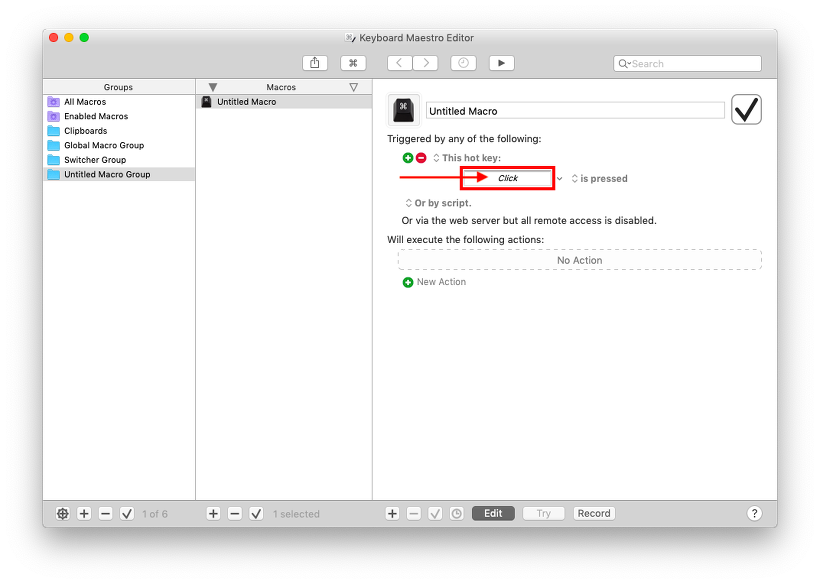Select the Switcher Group folder
The height and width of the screenshot is (584, 820).
coord(119,160)
